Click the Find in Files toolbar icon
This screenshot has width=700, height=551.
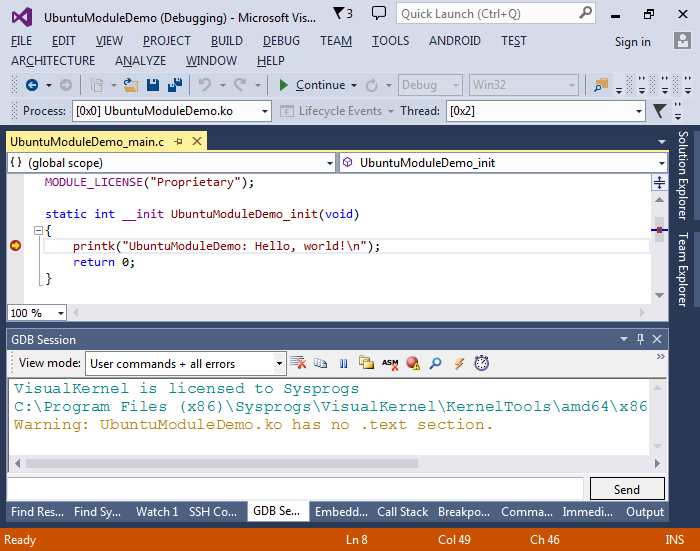(601, 85)
